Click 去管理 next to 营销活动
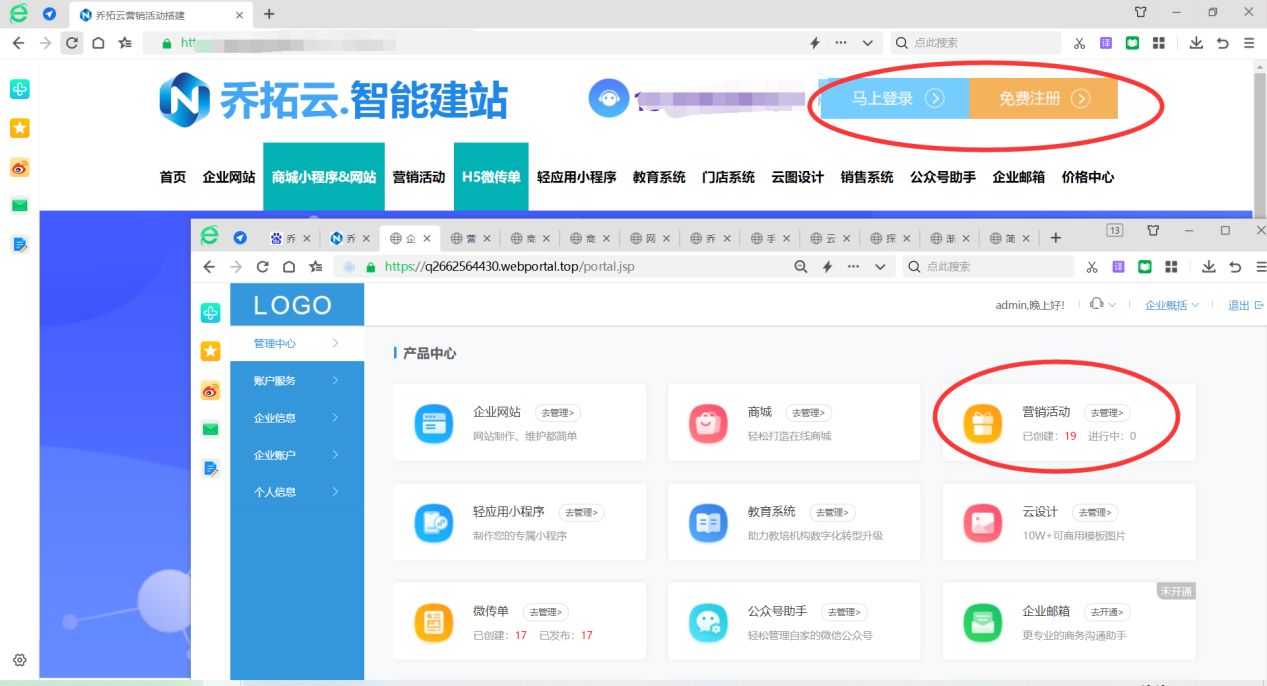 [x=1107, y=413]
